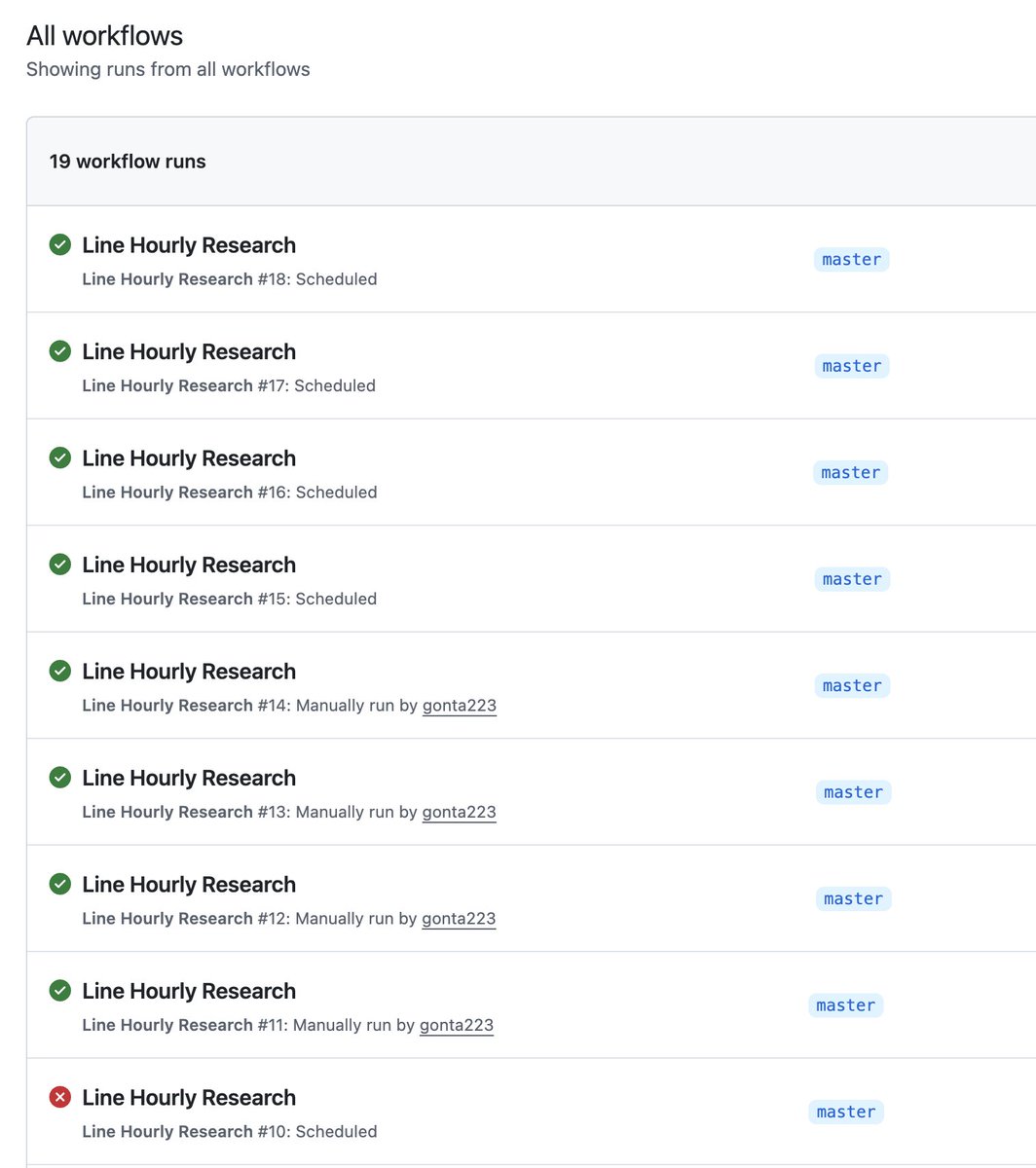This screenshot has height=1168, width=1036.
Task: Click the success check icon for run #13
Action: (60, 778)
